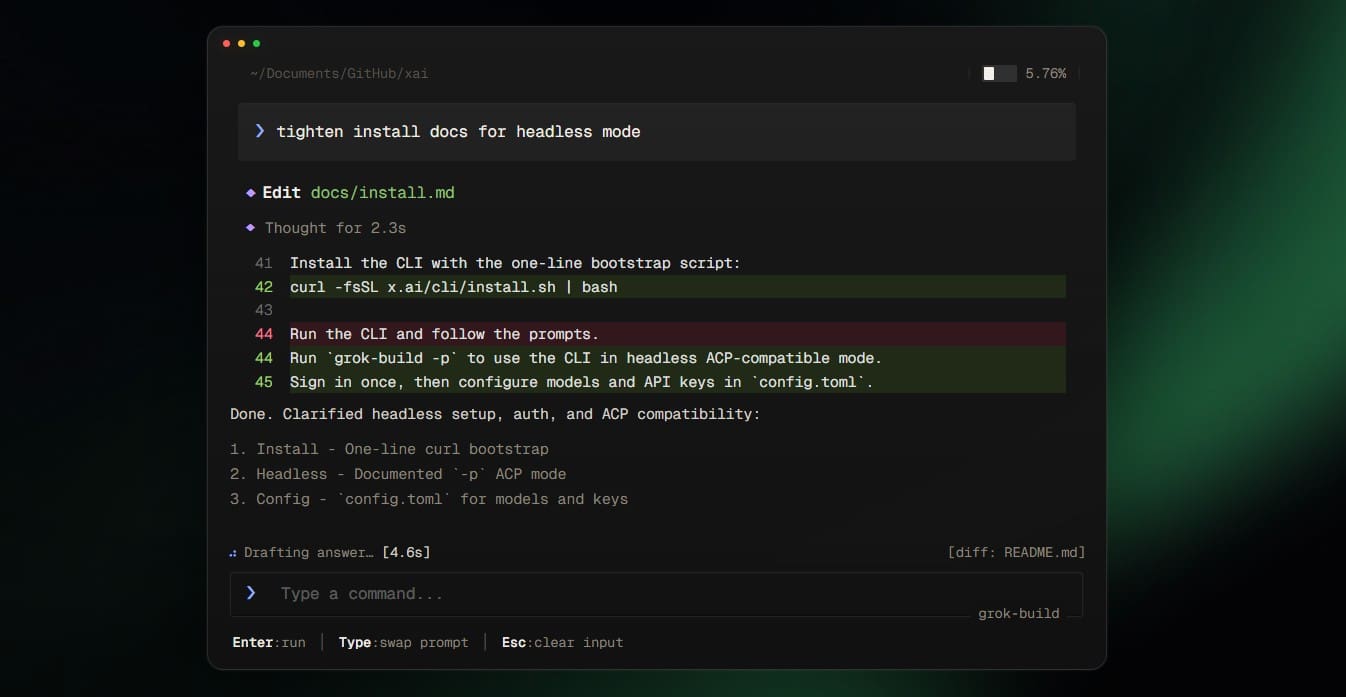This screenshot has height=697, width=1346.
Task: Click the red close window dot
Action: [226, 44]
